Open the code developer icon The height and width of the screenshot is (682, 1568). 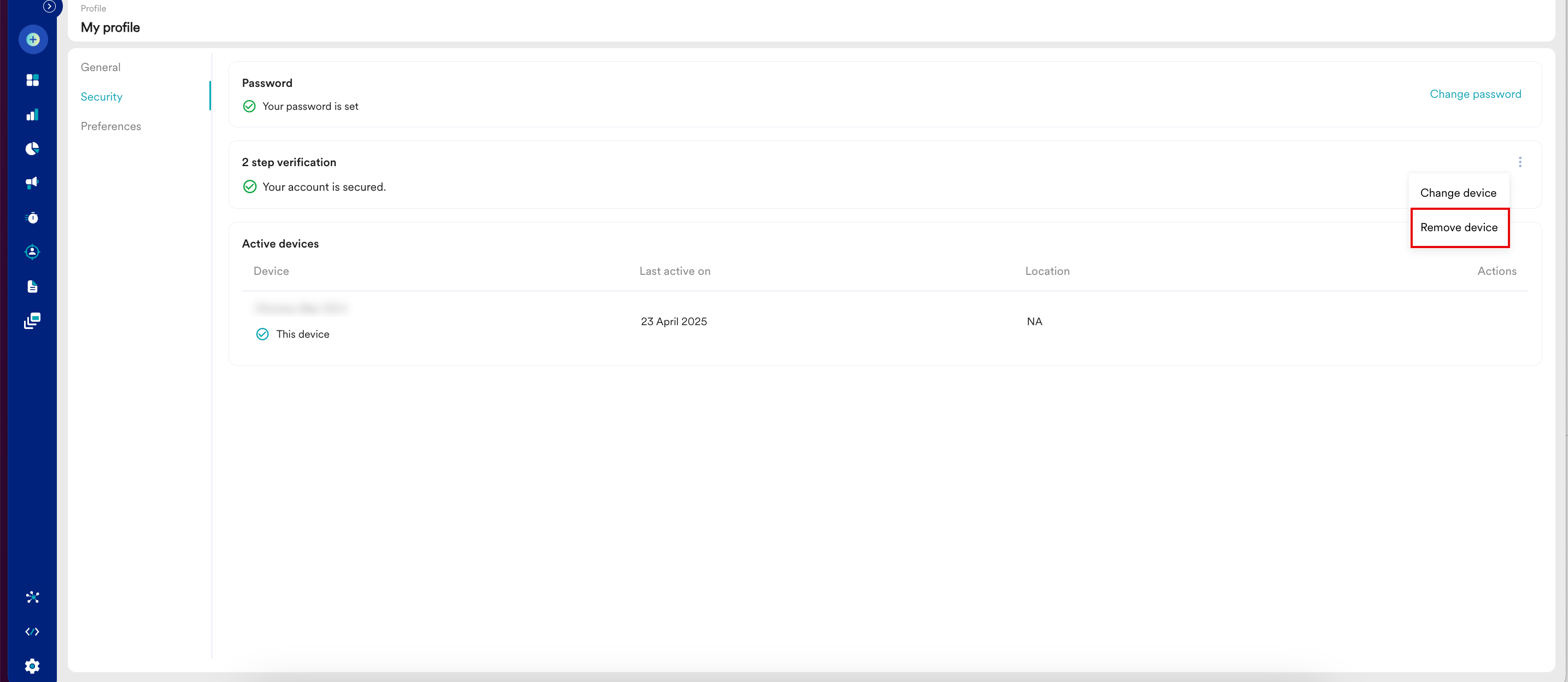(32, 632)
